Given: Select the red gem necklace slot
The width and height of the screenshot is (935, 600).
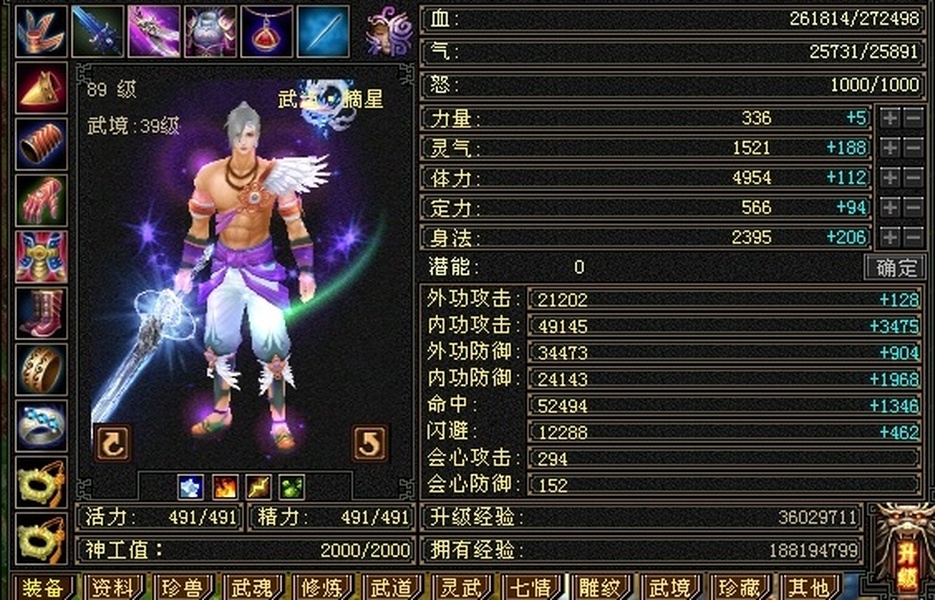Looking at the screenshot, I should pyautogui.click(x=267, y=31).
